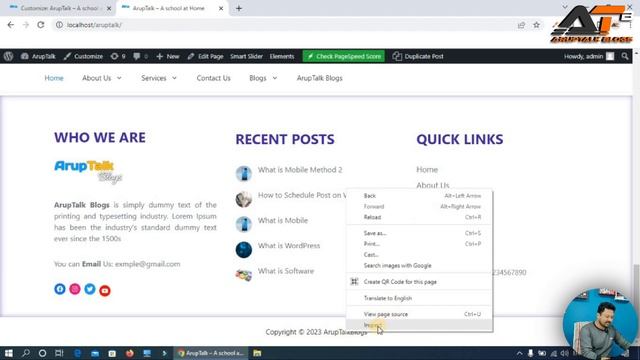
Task: Click New in the admin bar
Action: pyautogui.click(x=167, y=56)
